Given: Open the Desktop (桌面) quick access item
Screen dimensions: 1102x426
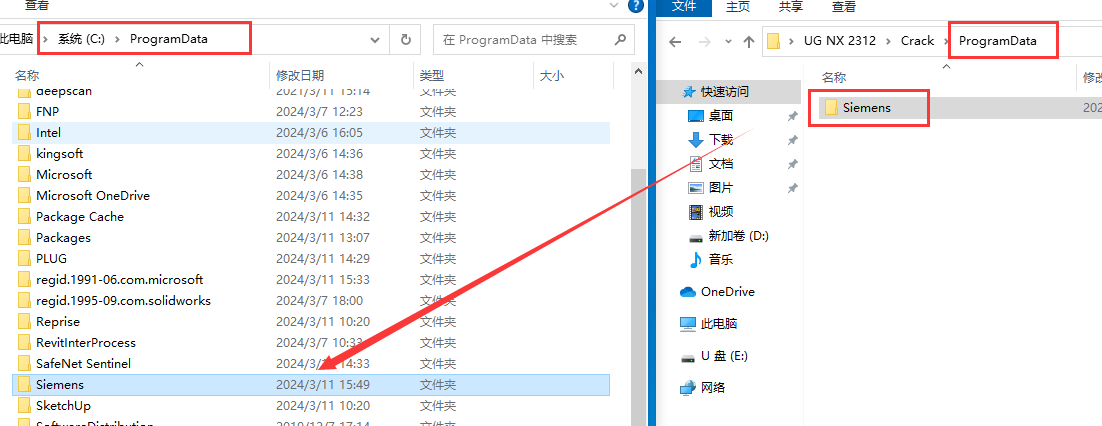Looking at the screenshot, I should point(720,116).
